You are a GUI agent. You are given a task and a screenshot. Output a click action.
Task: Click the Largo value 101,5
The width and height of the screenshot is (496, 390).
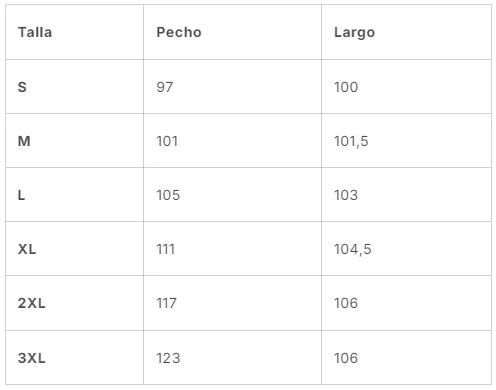pos(351,141)
